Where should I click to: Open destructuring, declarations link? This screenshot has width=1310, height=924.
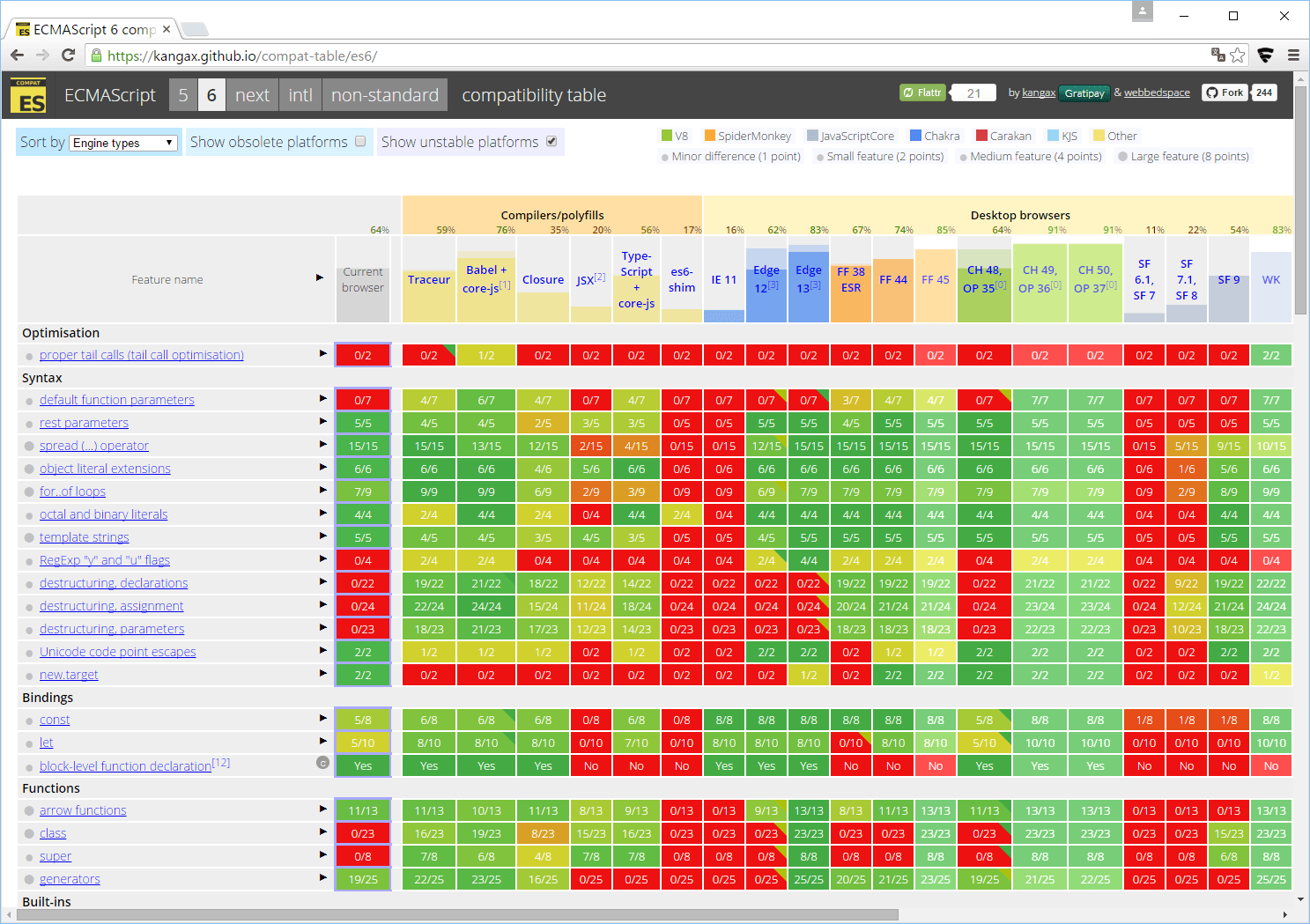[x=114, y=583]
